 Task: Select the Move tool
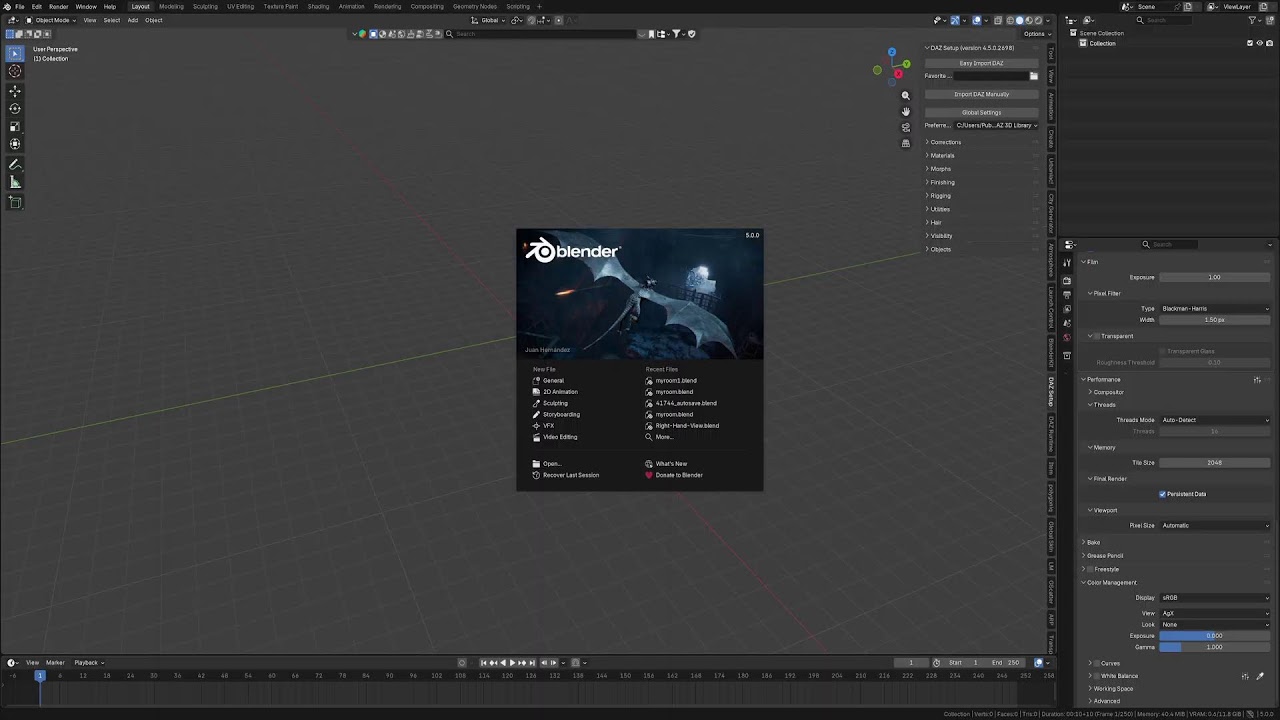(x=15, y=91)
